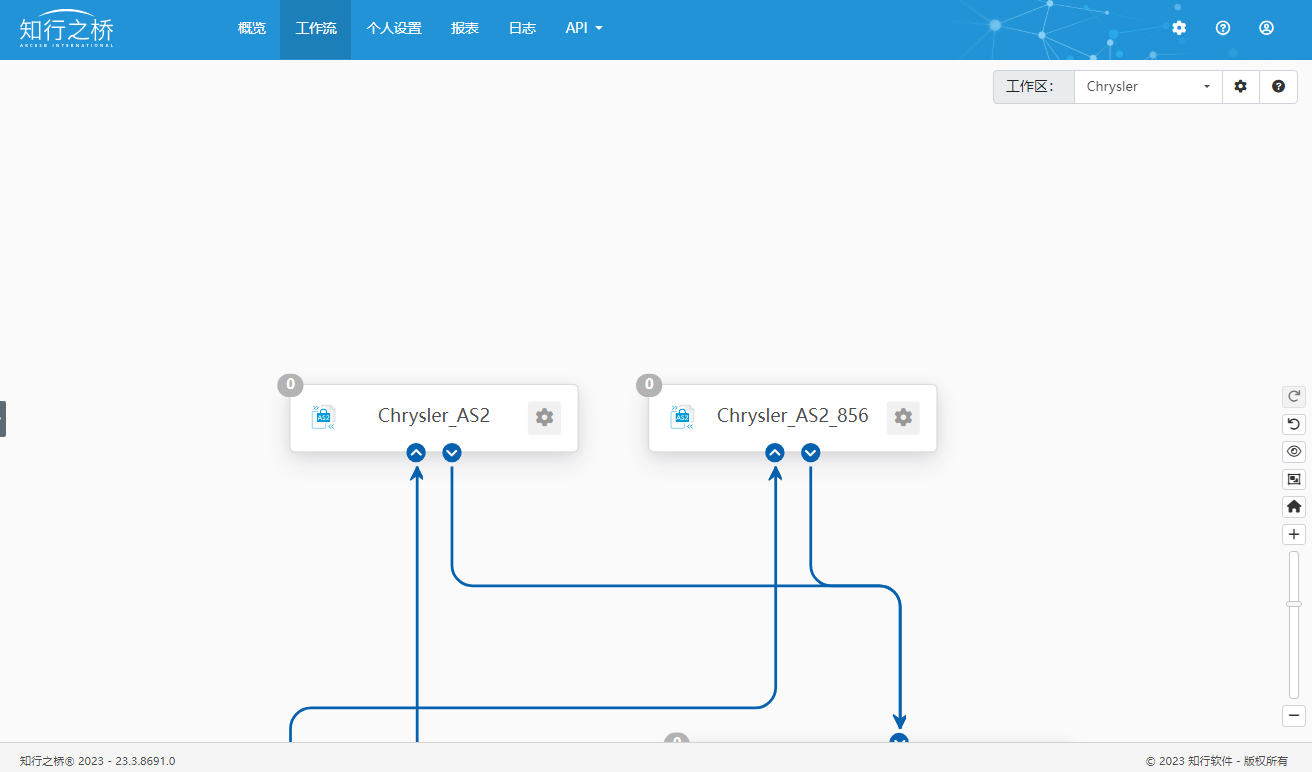The height and width of the screenshot is (772, 1312).
Task: Click Chrysler_AS2_856 up-arrow input port
Action: tap(775, 453)
